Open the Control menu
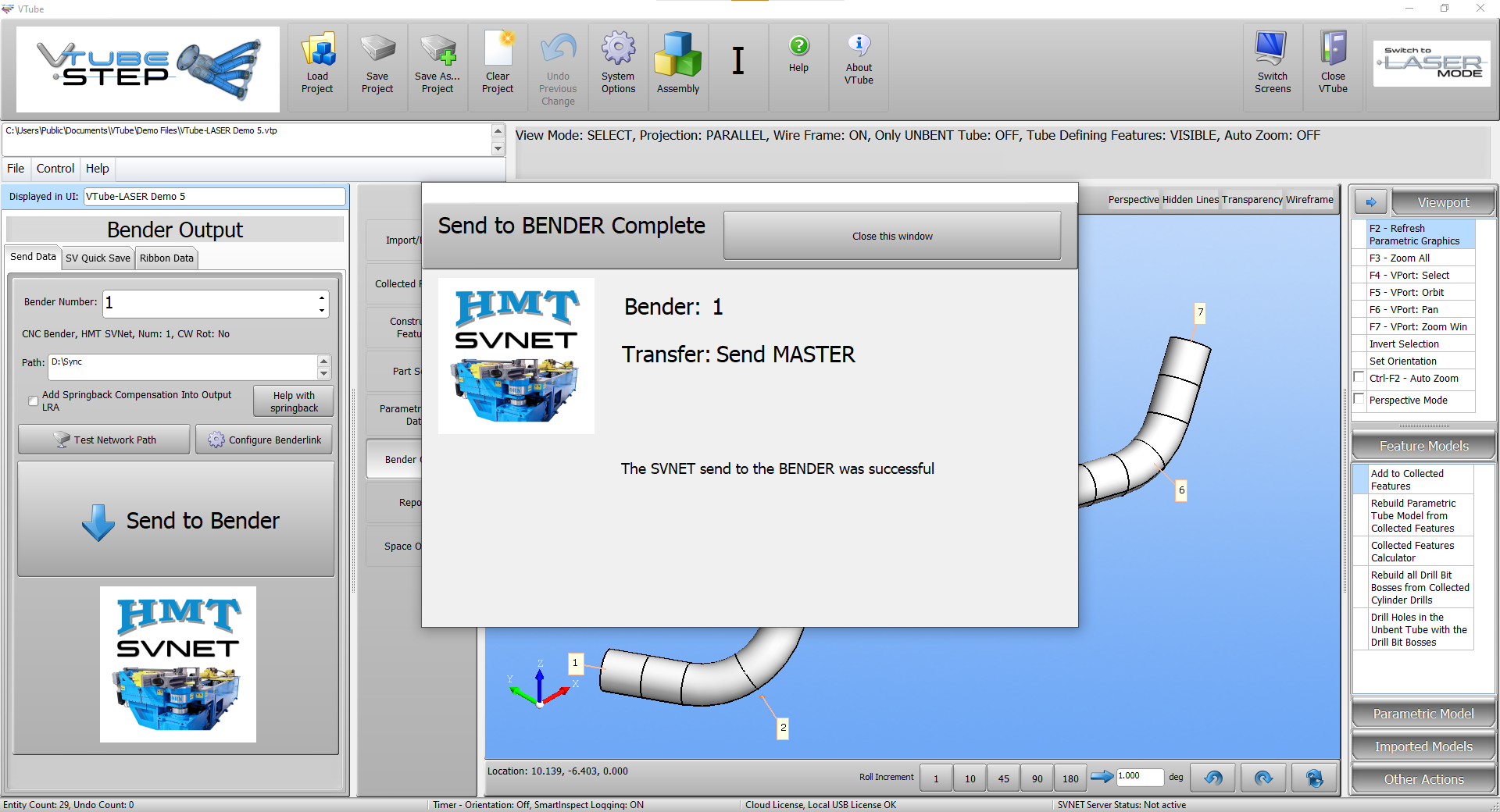The height and width of the screenshot is (812, 1500). pyautogui.click(x=55, y=168)
